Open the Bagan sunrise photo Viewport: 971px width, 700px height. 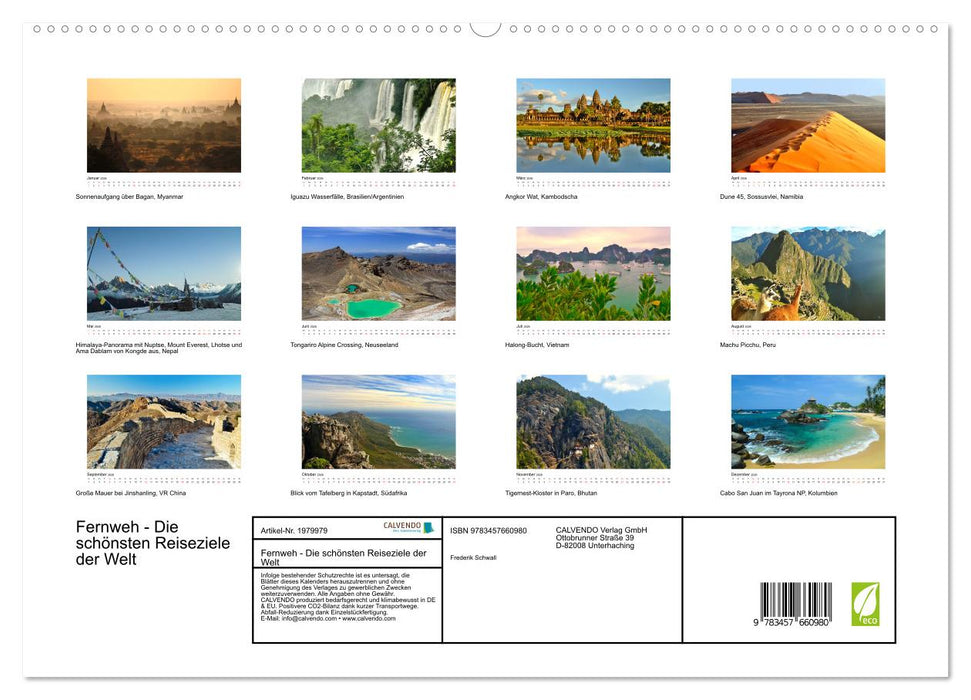pyautogui.click(x=164, y=126)
